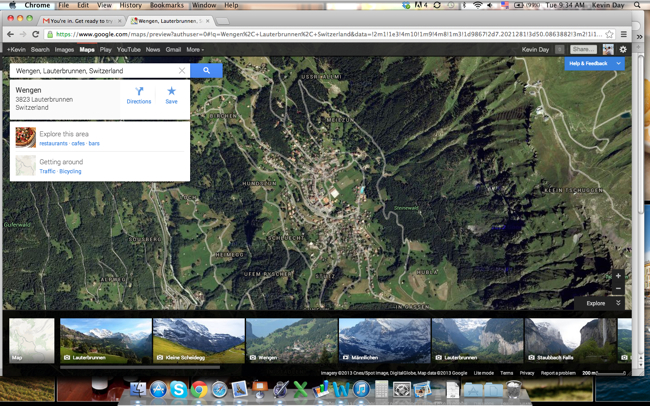The width and height of the screenshot is (650, 406).
Task: Open Kevin Day profile photo
Action: [x=608, y=49]
